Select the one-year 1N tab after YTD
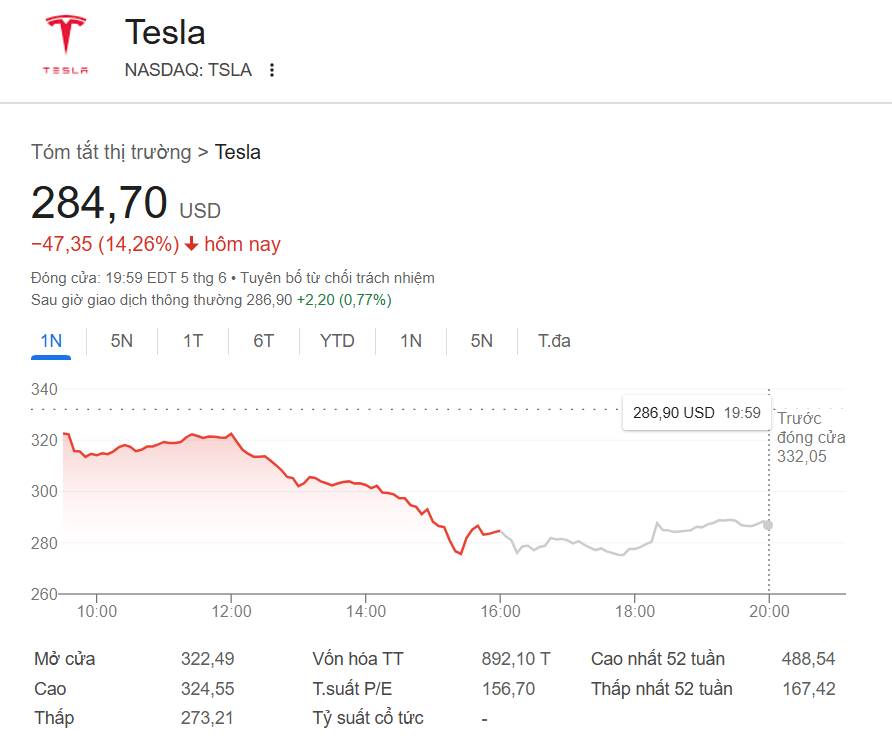Image resolution: width=892 pixels, height=743 pixels. (411, 341)
